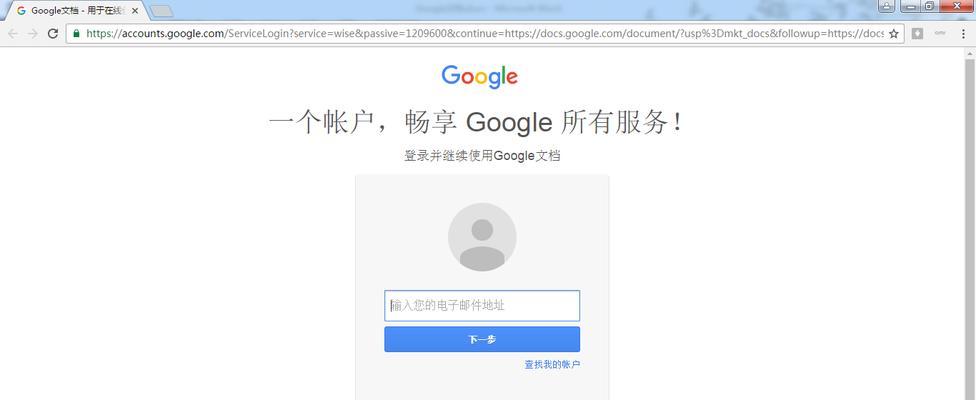
Task: Click the browser back arrow
Action: (x=13, y=34)
